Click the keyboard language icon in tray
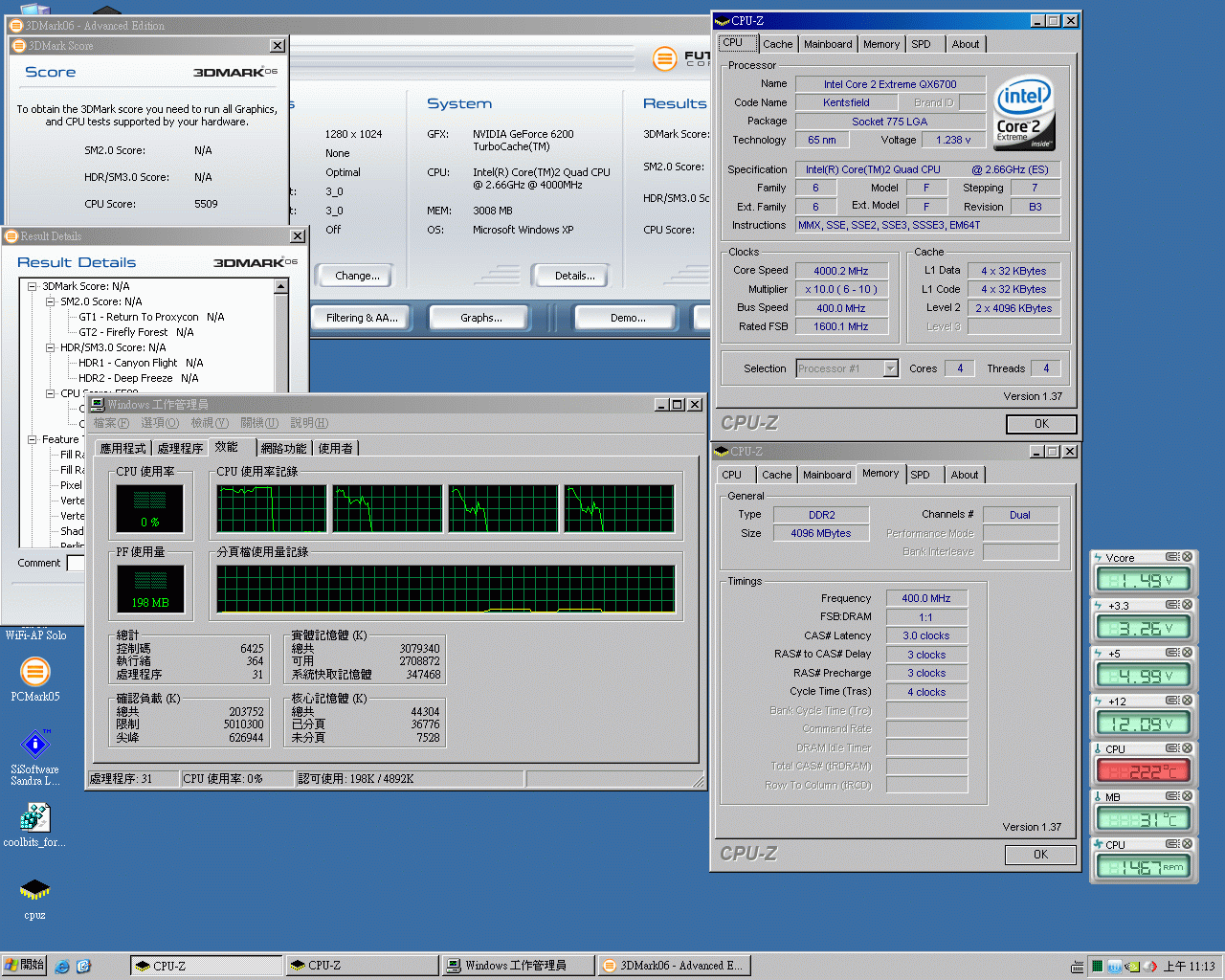 pos(1078,967)
